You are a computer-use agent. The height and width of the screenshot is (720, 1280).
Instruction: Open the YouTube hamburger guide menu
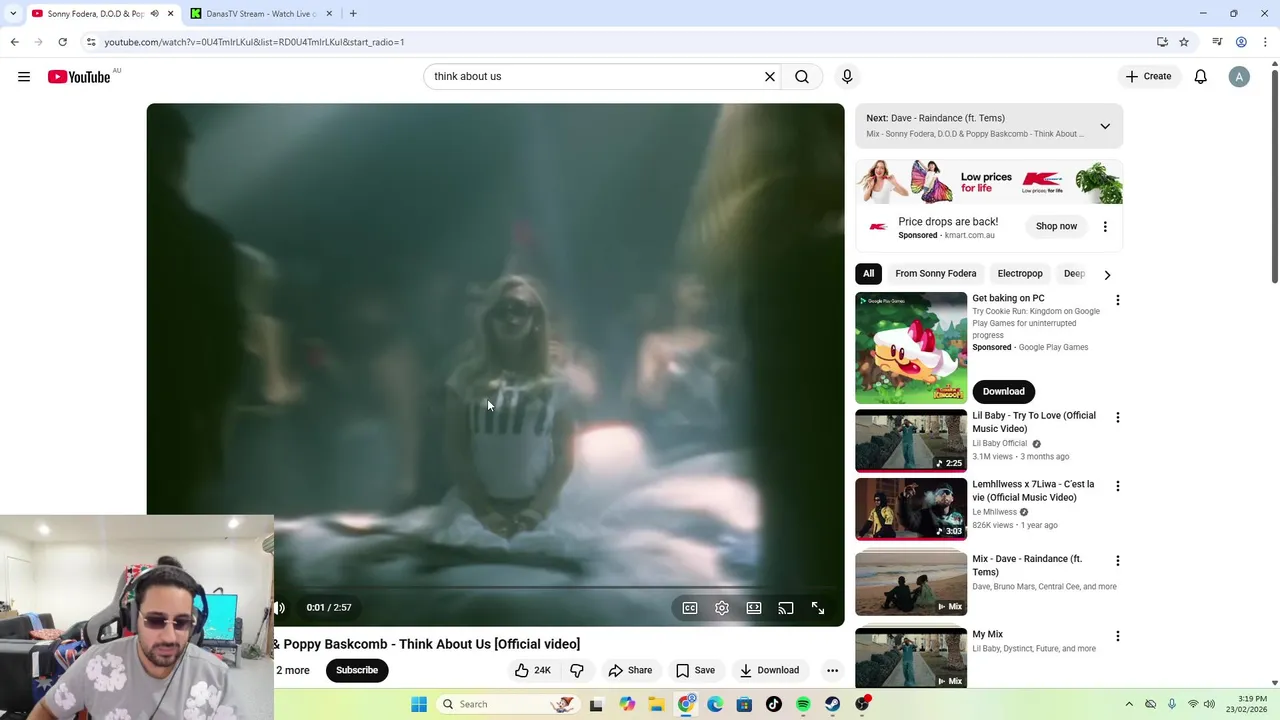24,77
